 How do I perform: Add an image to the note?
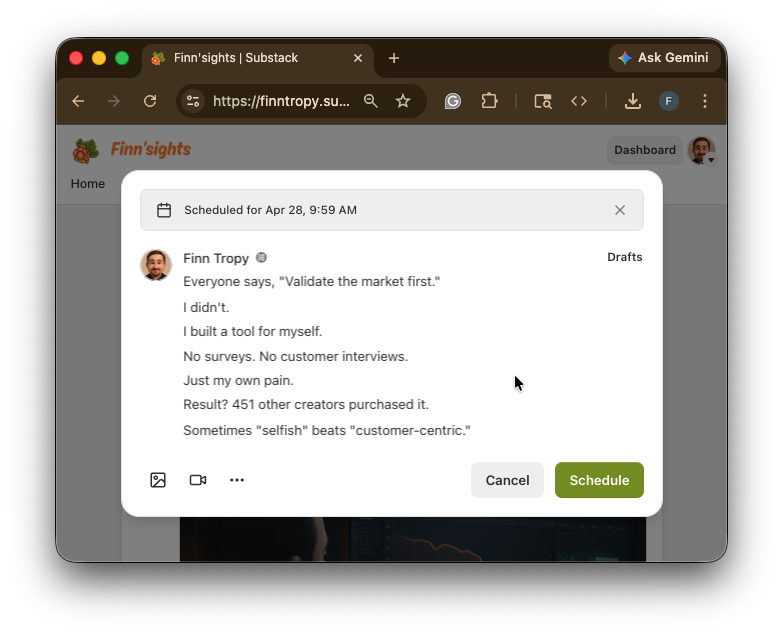point(158,480)
